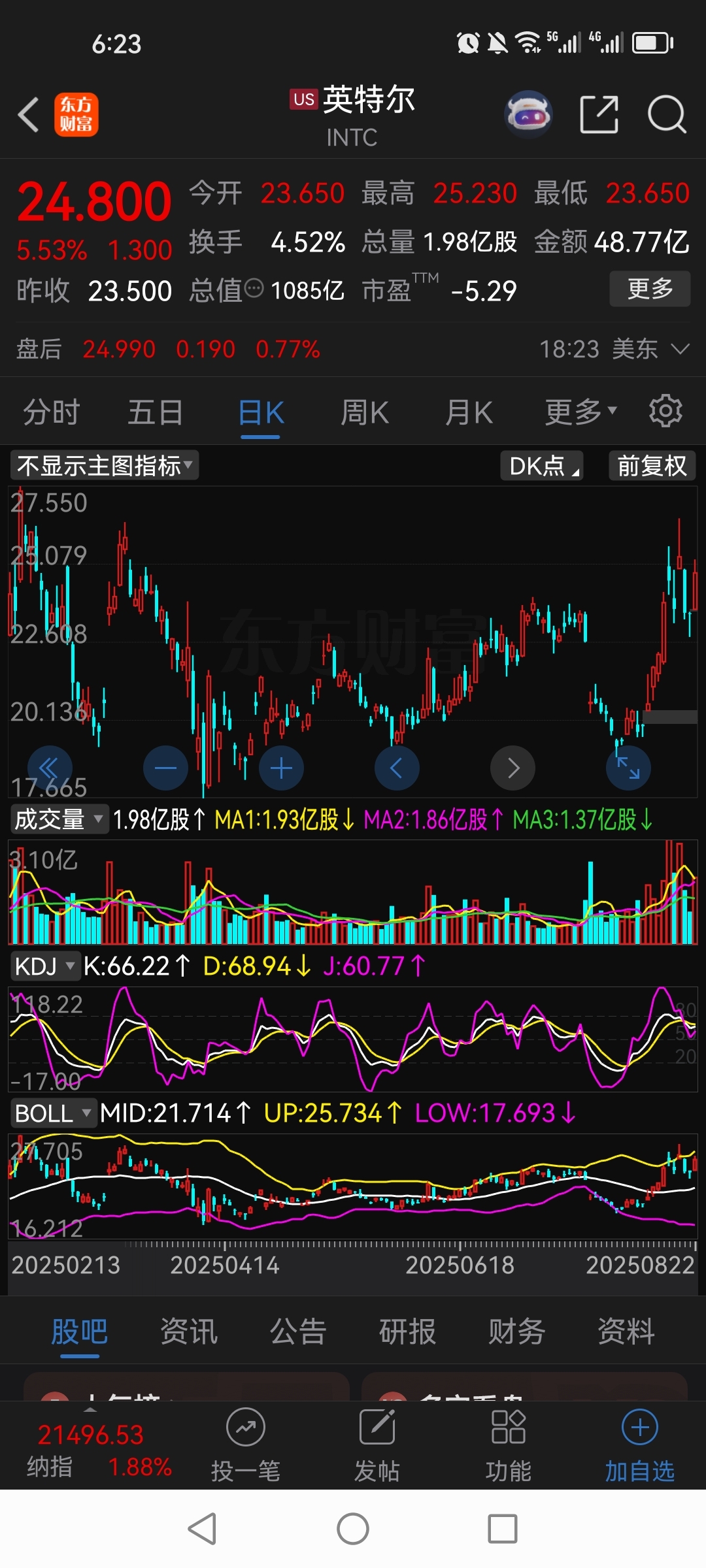Tap the volume bar chart
Image resolution: width=706 pixels, height=1568 pixels.
(353, 892)
